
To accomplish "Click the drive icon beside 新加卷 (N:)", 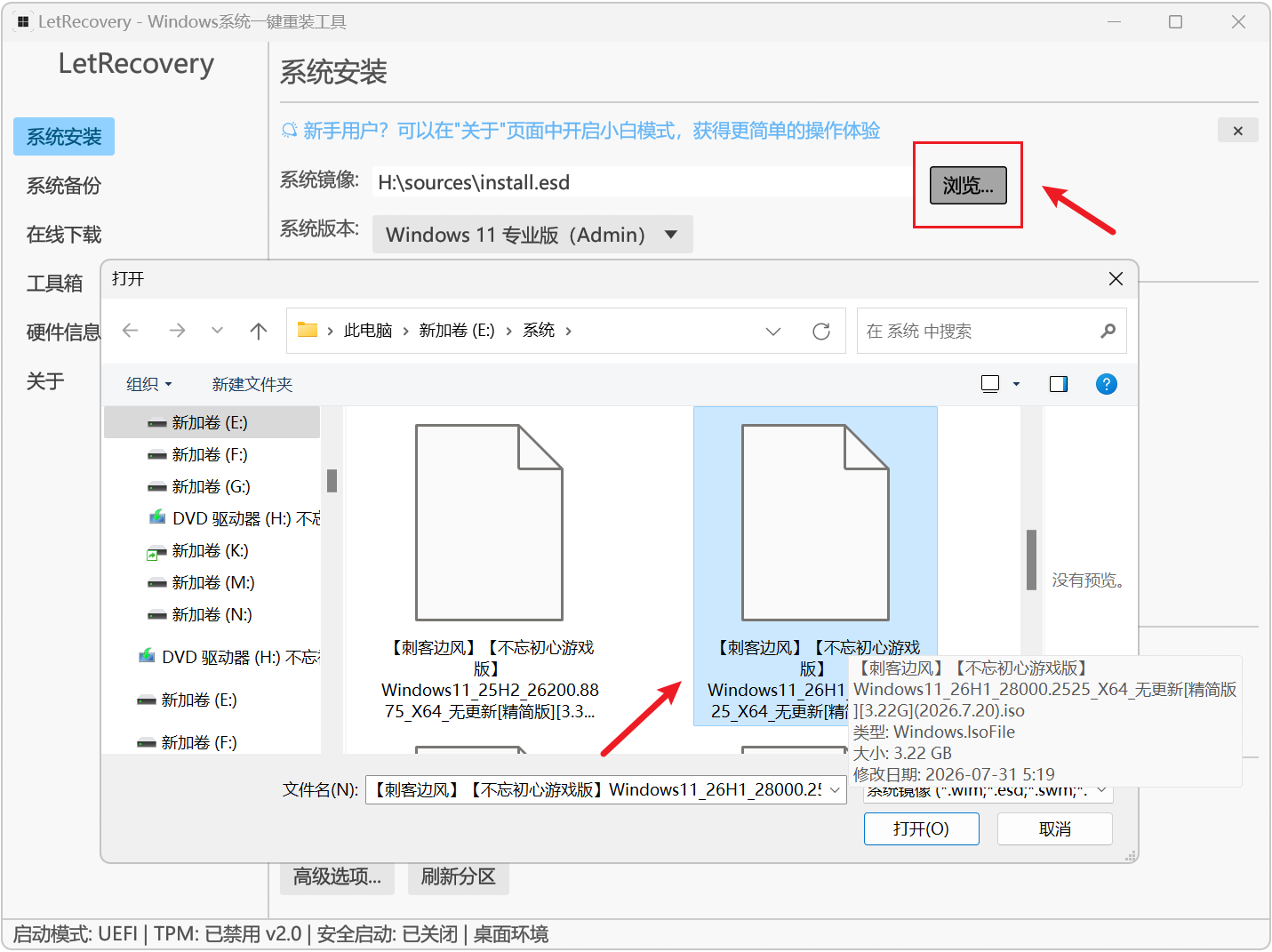I will coord(157,615).
